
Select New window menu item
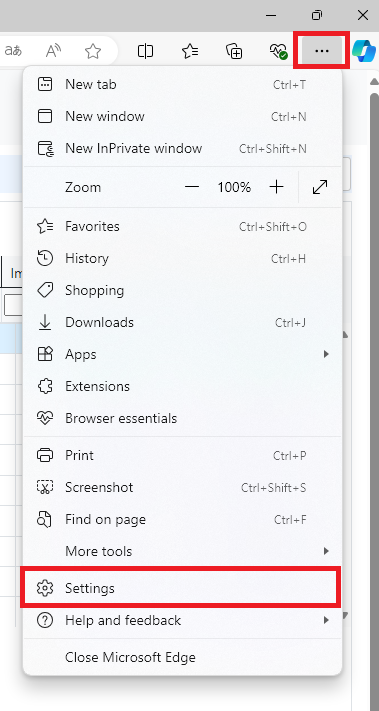point(183,117)
